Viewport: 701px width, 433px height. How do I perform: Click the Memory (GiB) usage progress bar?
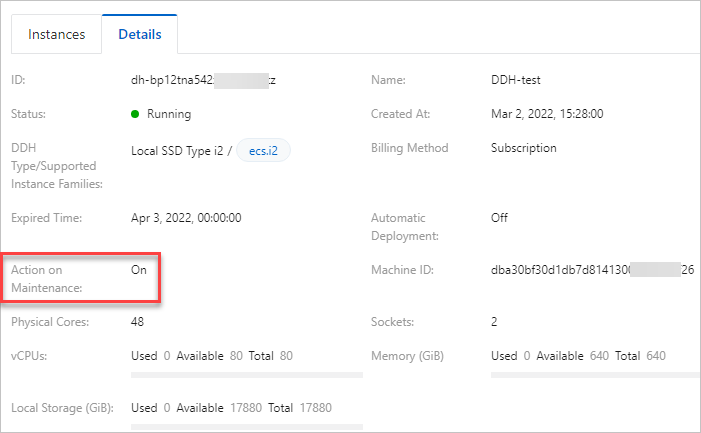595,375
